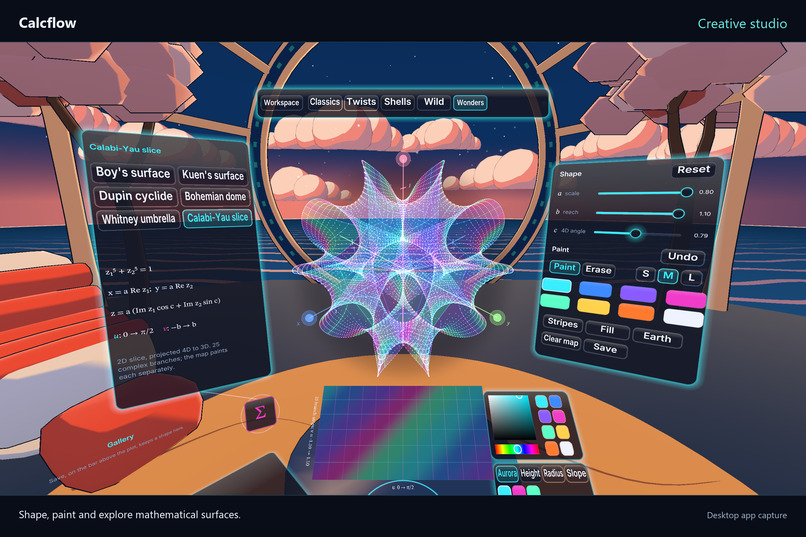Apply the Stripes pattern
The height and width of the screenshot is (537, 806).
562,322
